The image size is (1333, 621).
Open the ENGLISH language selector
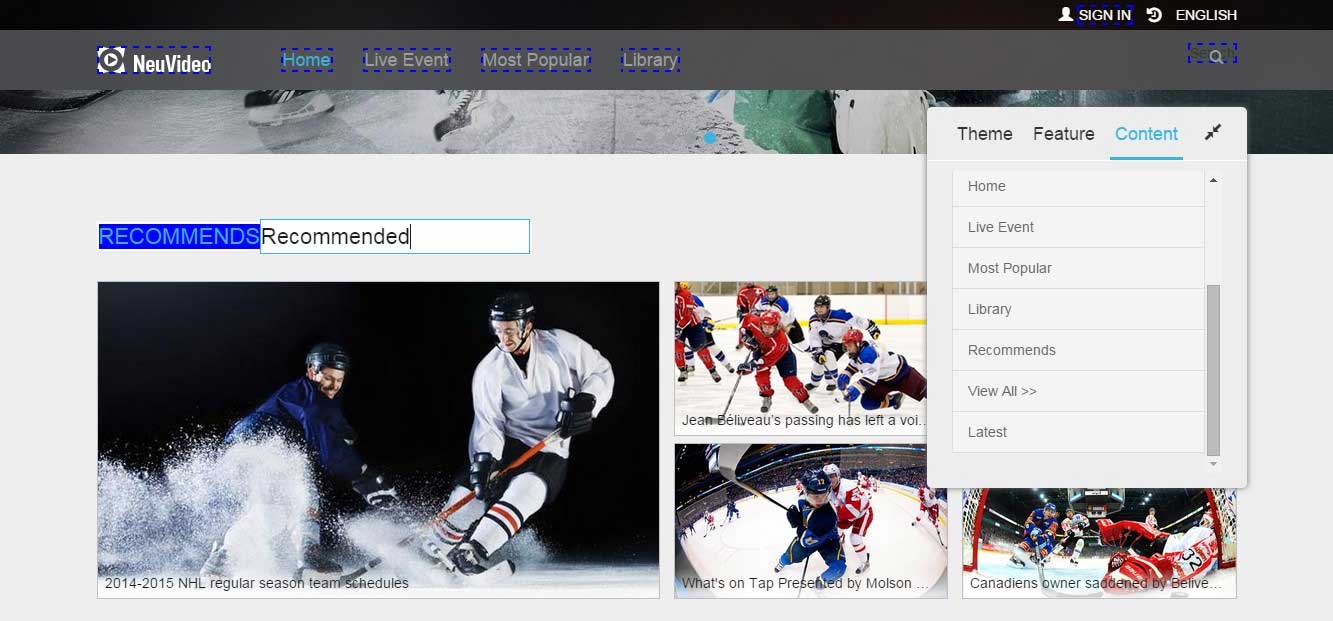(1206, 15)
